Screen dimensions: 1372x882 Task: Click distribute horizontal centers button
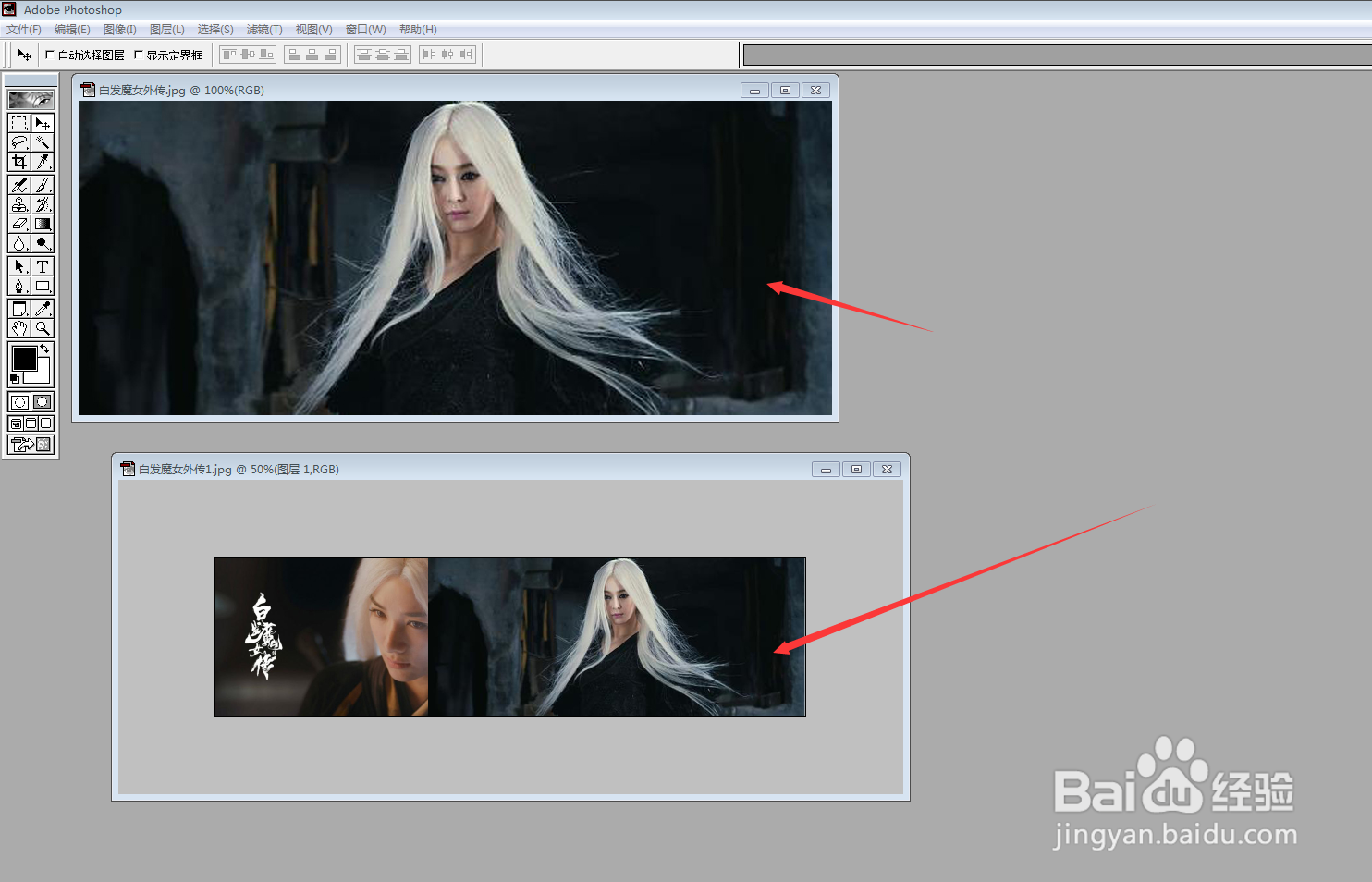pos(447,55)
